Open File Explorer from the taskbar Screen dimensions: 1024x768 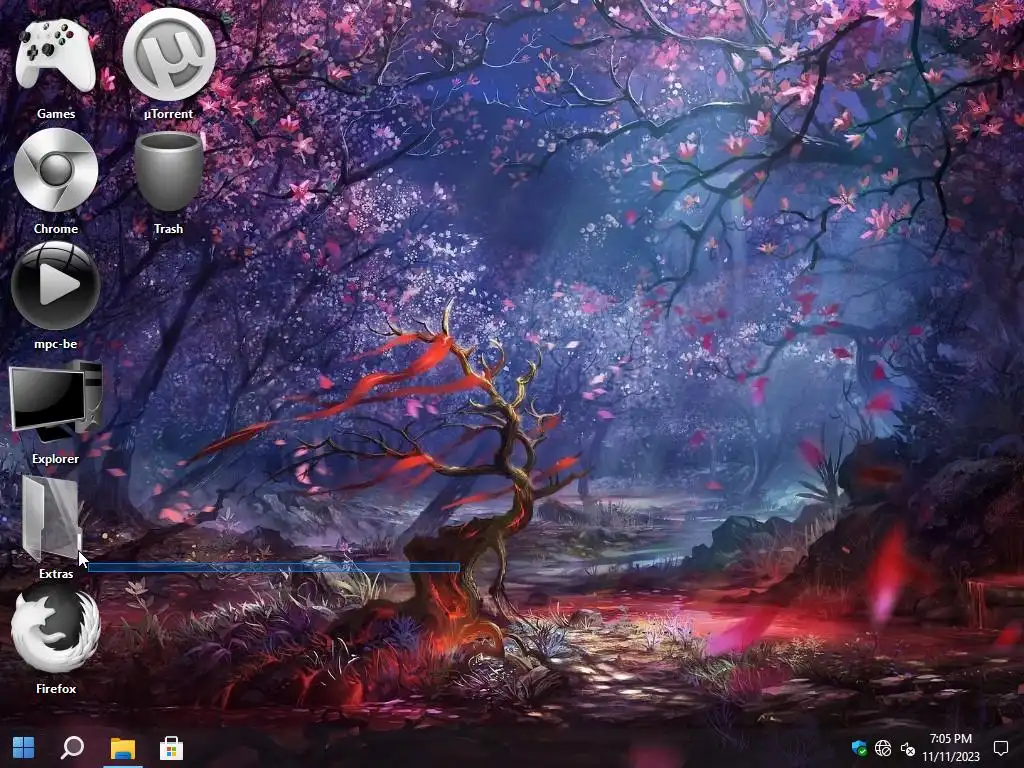[x=123, y=748]
